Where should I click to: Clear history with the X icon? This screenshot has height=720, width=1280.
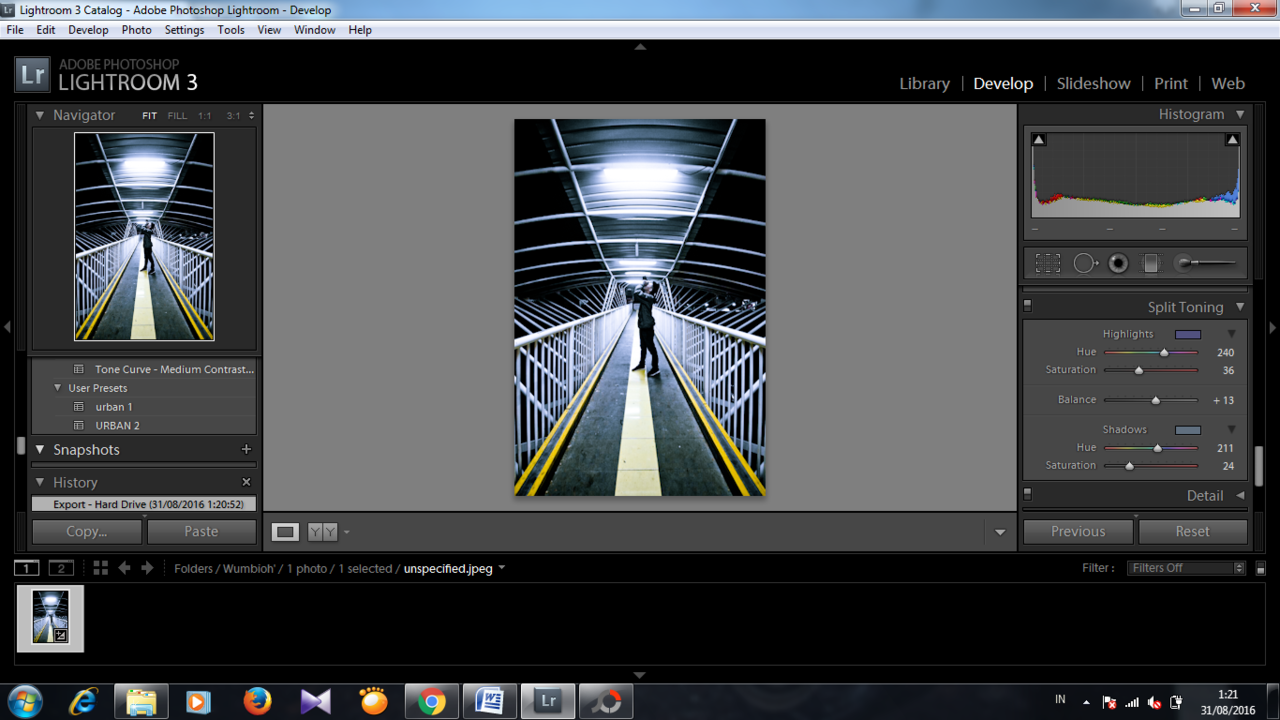(246, 482)
